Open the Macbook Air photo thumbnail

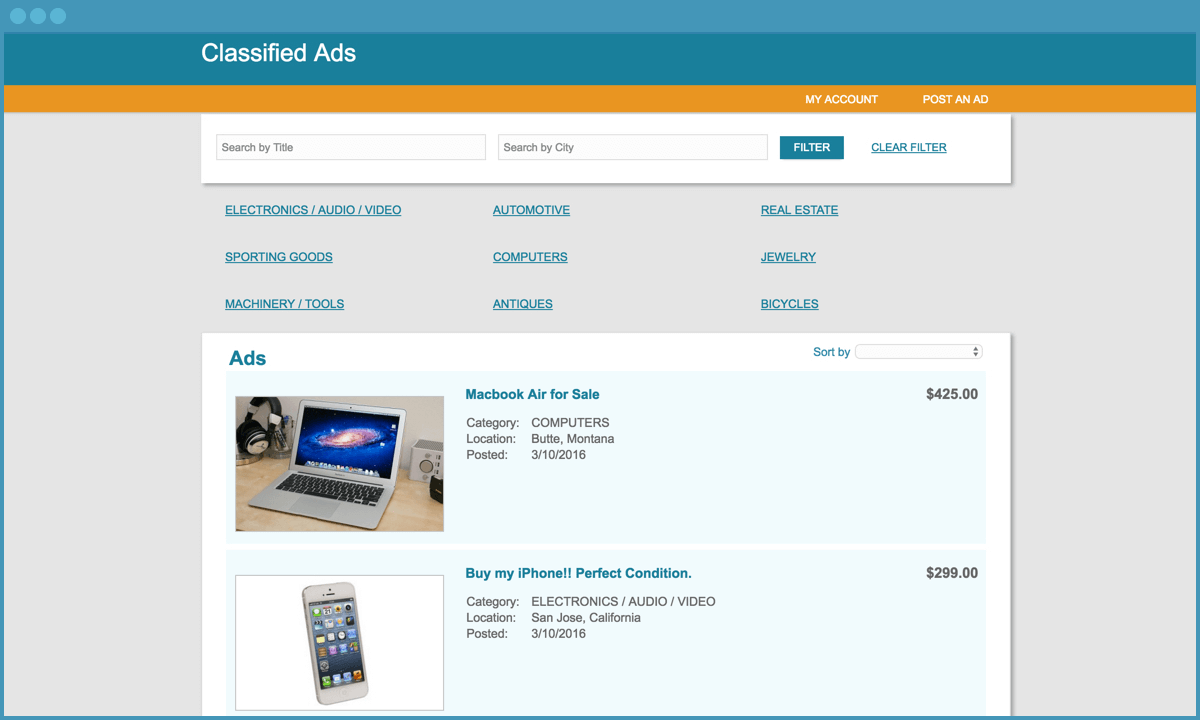point(339,463)
